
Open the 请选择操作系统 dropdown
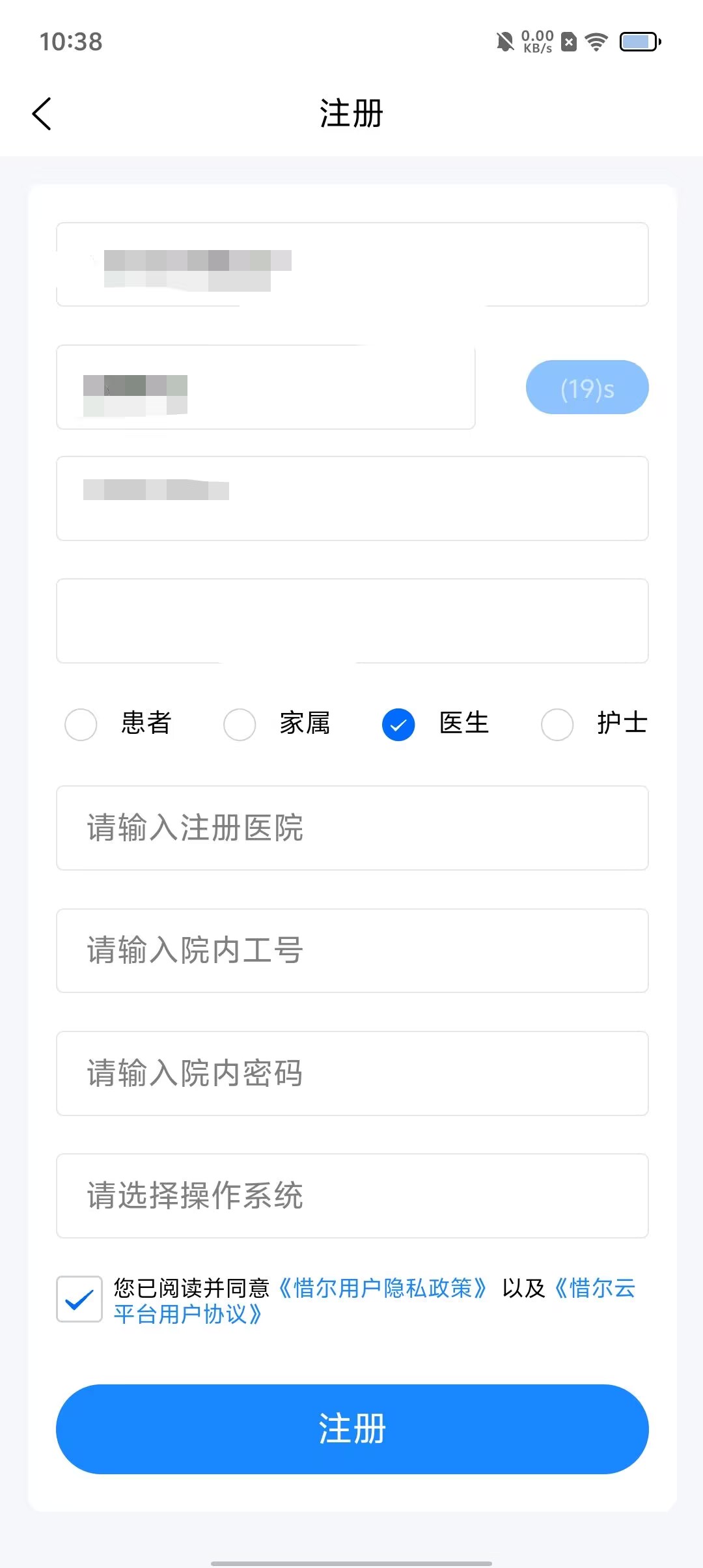[x=352, y=1196]
